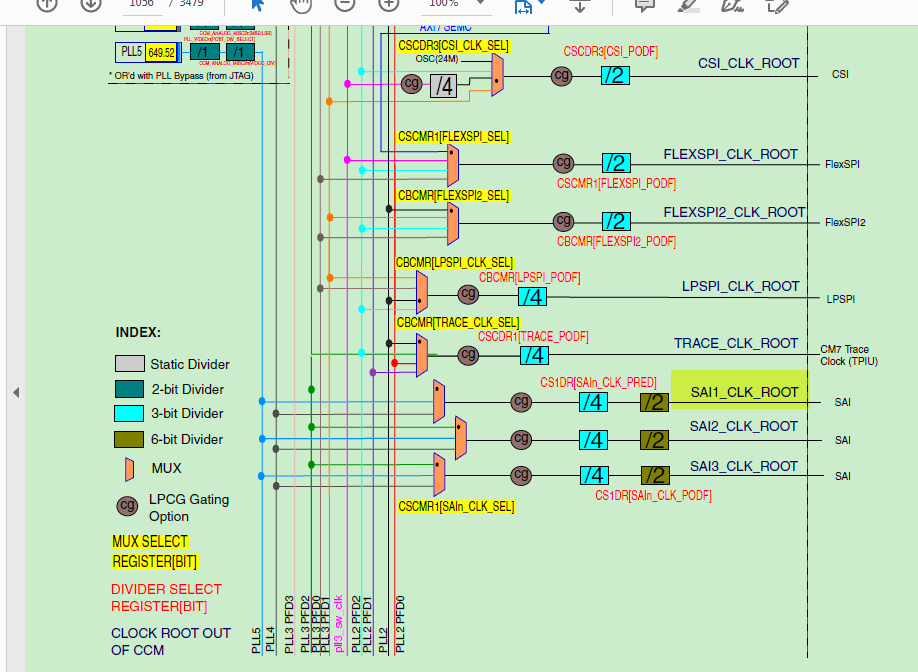Click the yellow 649.52 frequency value
This screenshot has height=672, width=918.
point(161,53)
